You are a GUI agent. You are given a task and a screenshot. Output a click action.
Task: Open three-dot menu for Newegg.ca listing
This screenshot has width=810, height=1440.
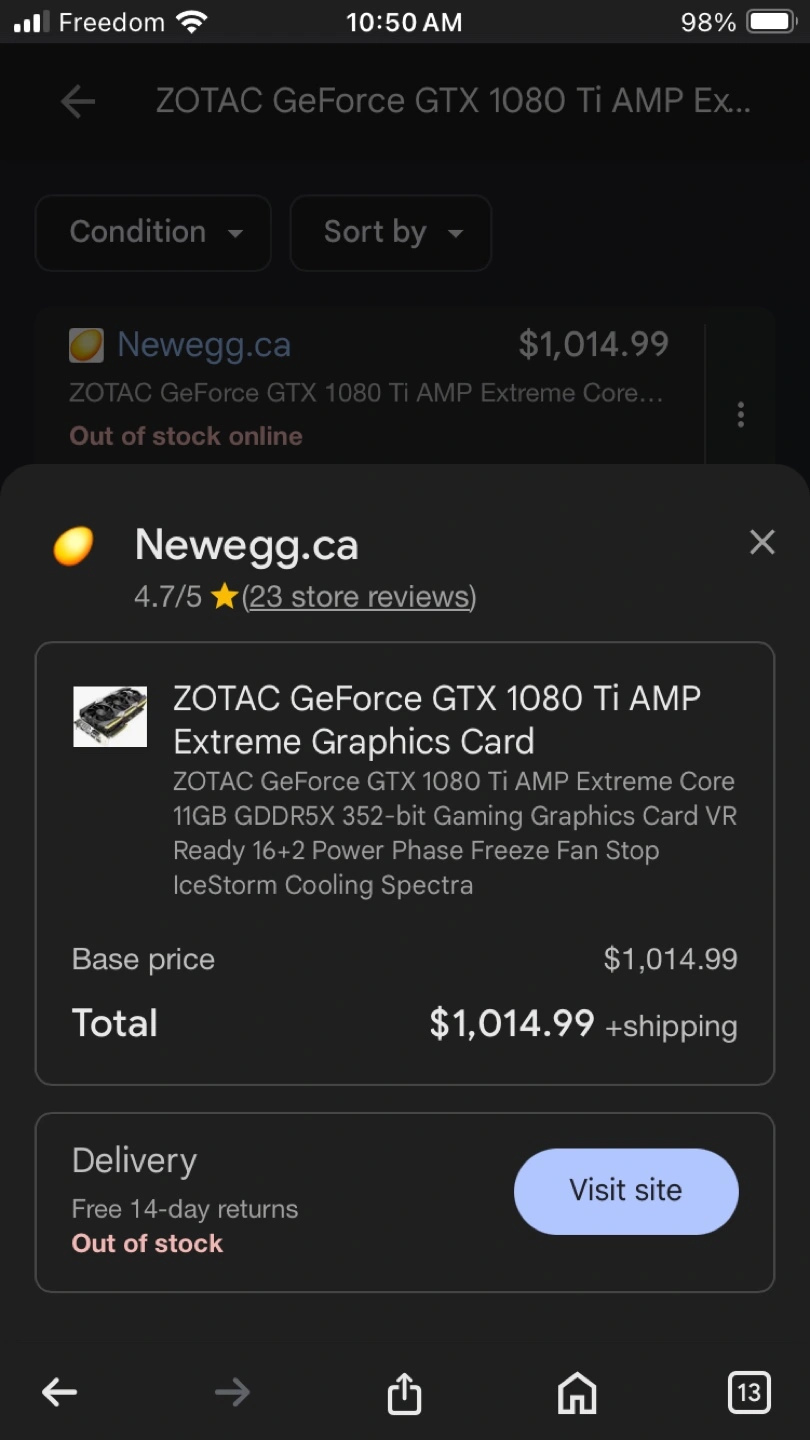[740, 414]
